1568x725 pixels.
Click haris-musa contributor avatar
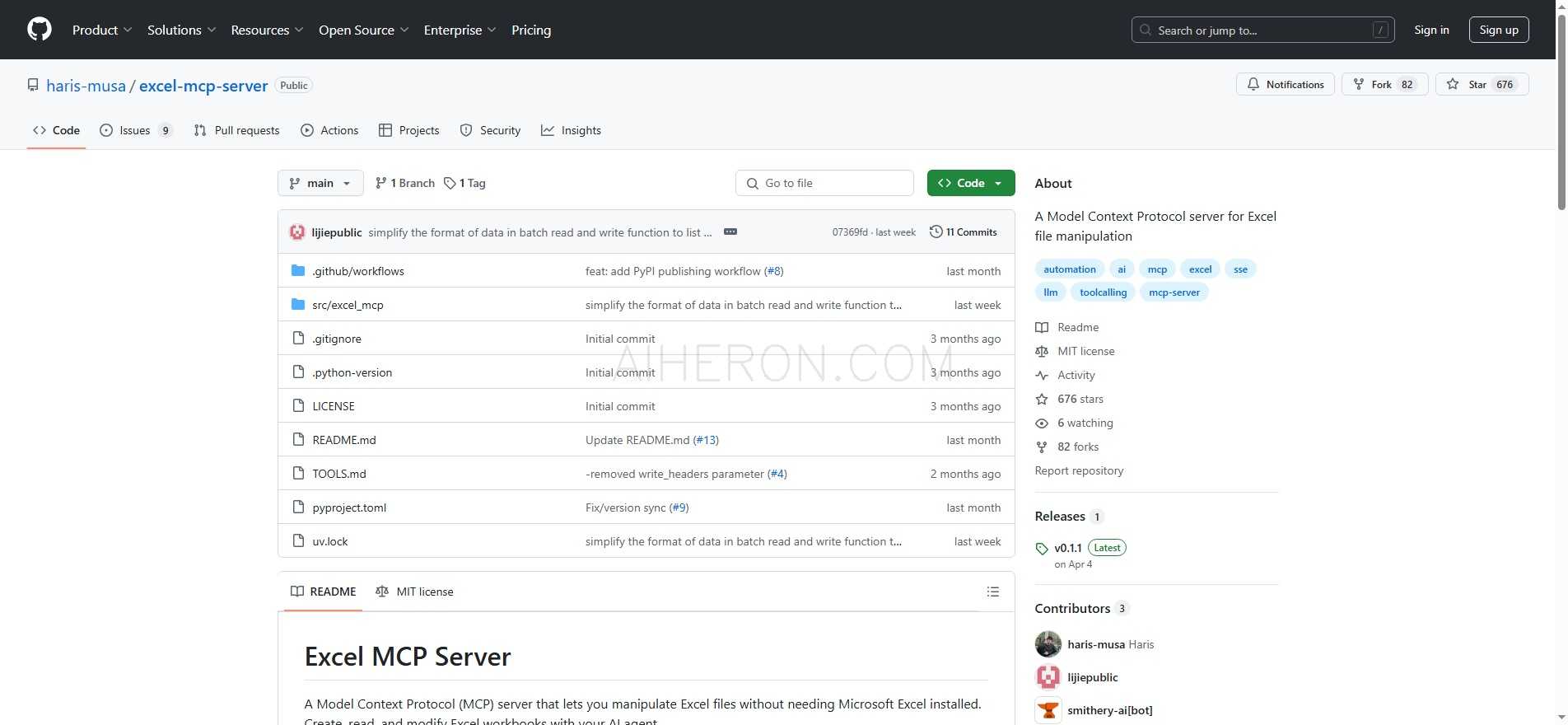1048,644
